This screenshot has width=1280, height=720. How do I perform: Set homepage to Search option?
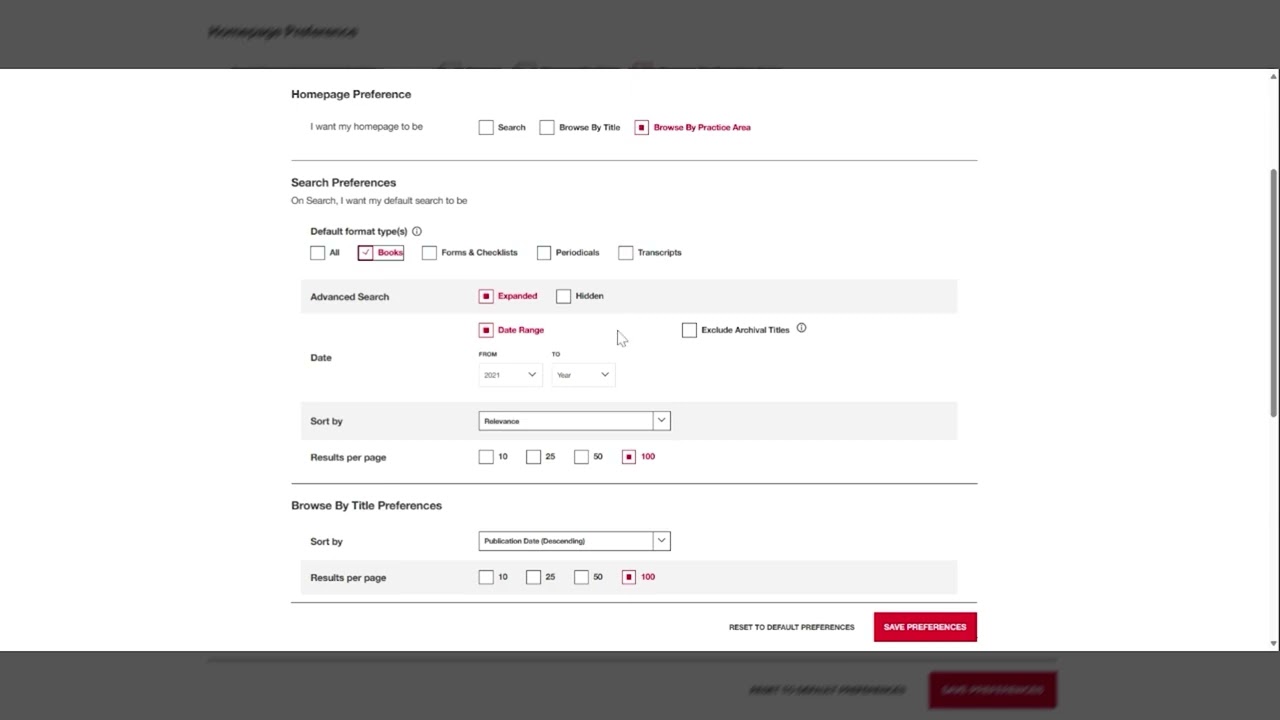[x=486, y=127]
